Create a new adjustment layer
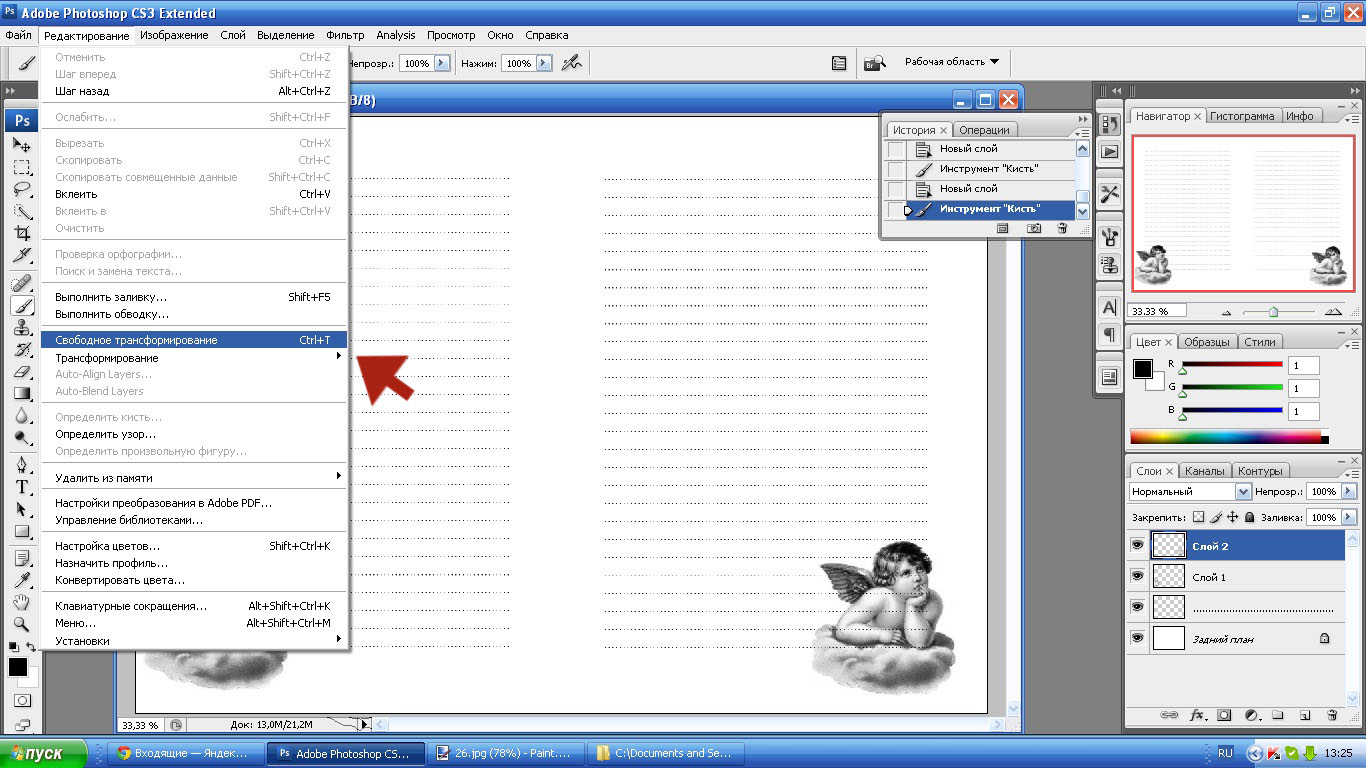 click(x=1251, y=716)
